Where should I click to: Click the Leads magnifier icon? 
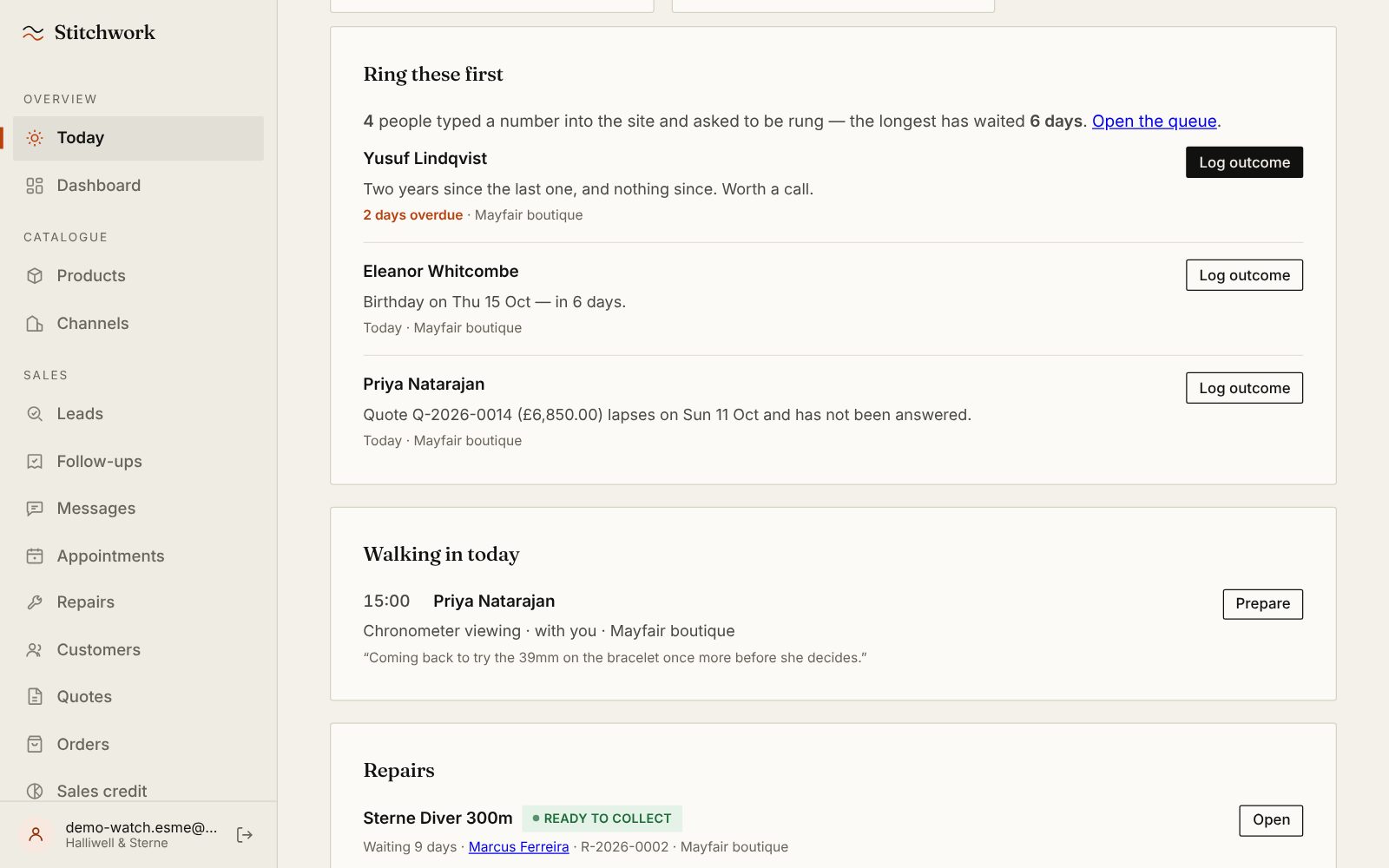tap(35, 414)
